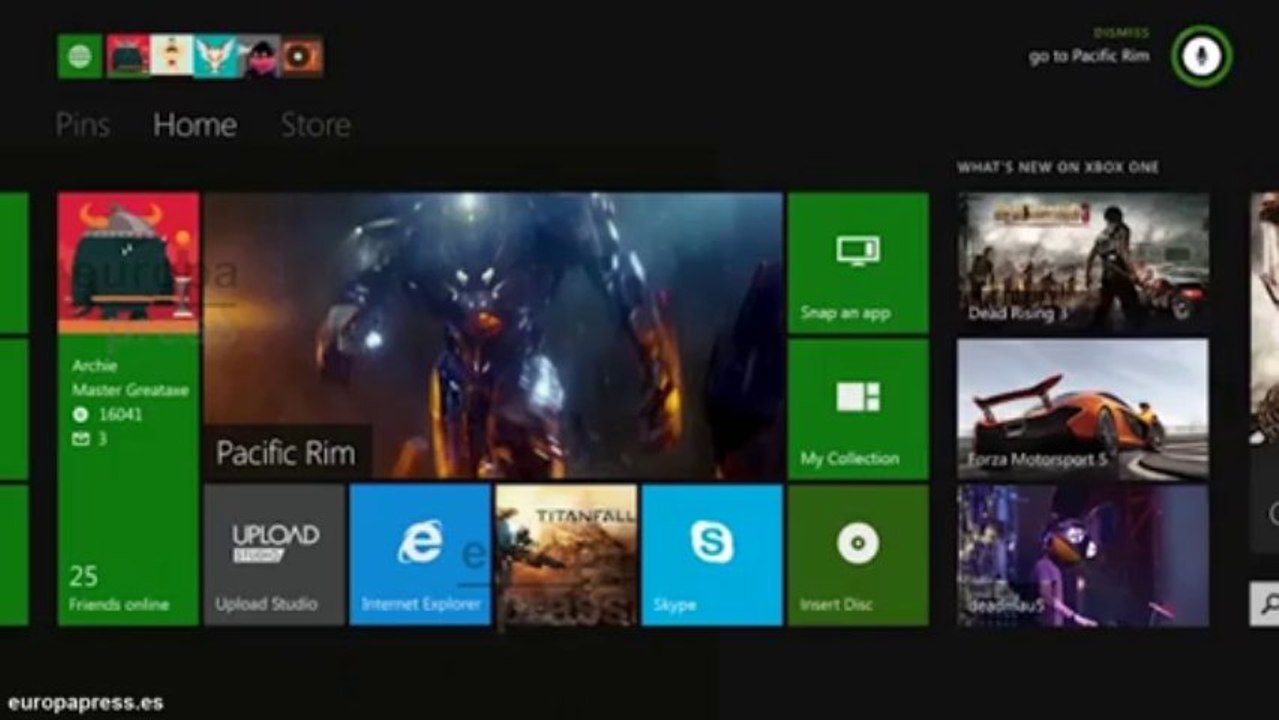
Task: Click the Snap an app tile
Action: [858, 263]
